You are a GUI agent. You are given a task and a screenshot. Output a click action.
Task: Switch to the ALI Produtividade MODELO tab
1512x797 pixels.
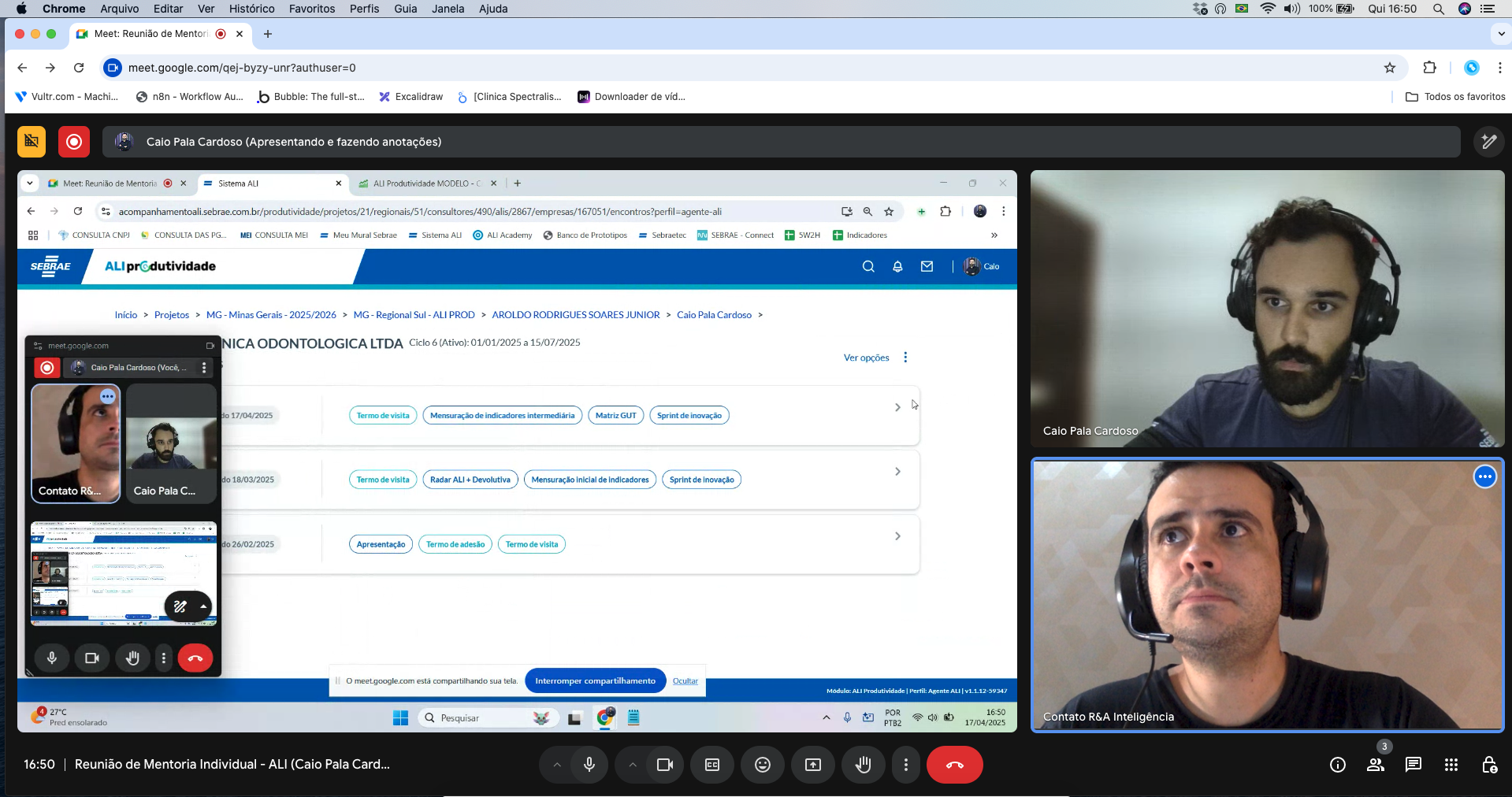coord(426,183)
